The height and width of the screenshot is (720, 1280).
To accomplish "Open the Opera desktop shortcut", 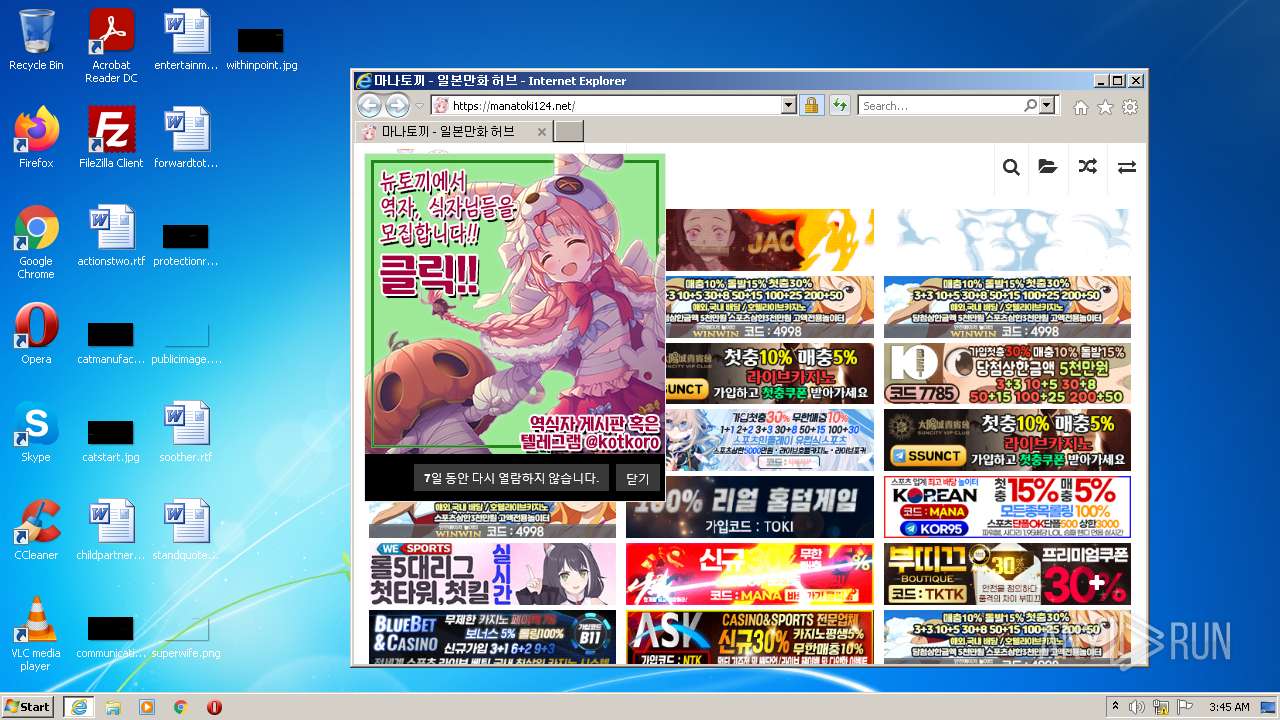I will click(36, 334).
